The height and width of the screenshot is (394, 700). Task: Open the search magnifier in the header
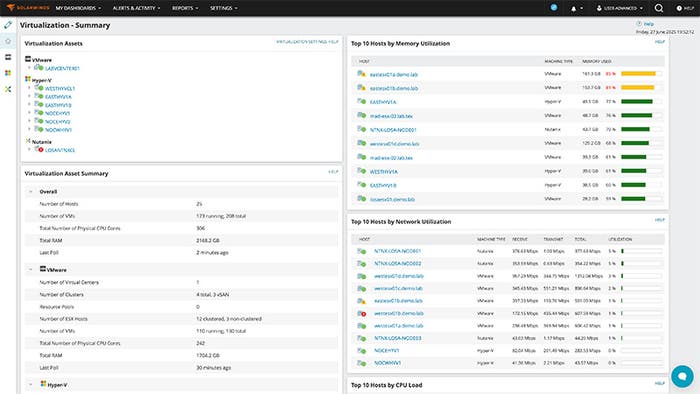point(658,8)
